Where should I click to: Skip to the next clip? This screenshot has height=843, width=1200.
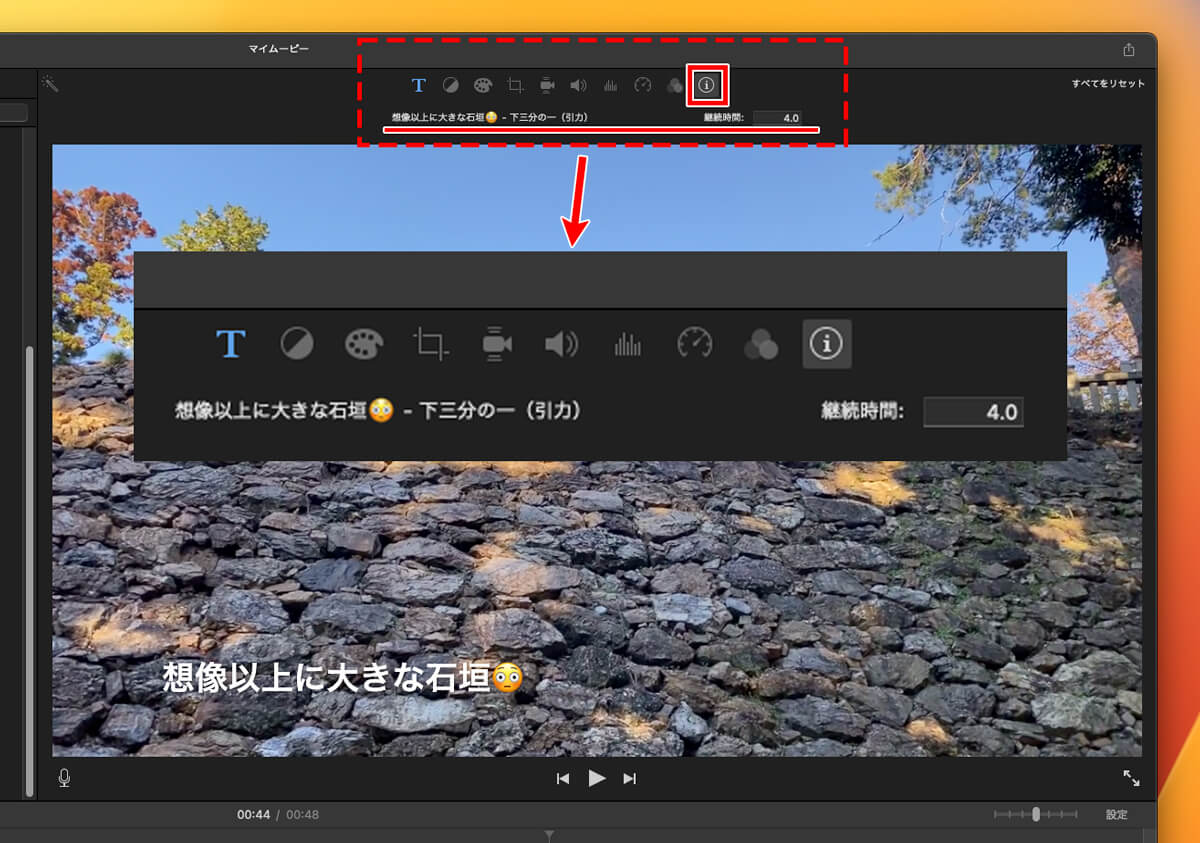click(x=630, y=778)
